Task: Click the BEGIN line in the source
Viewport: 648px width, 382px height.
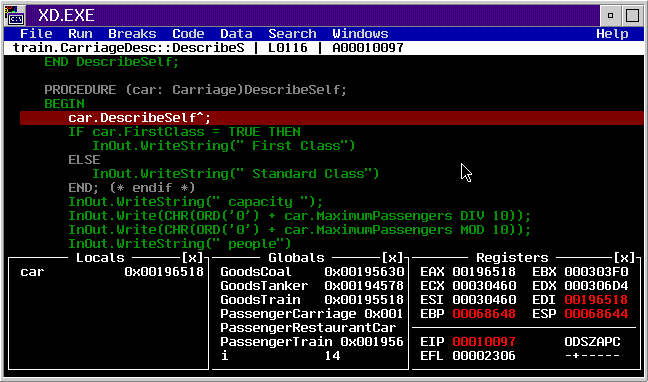Action: coord(64,104)
